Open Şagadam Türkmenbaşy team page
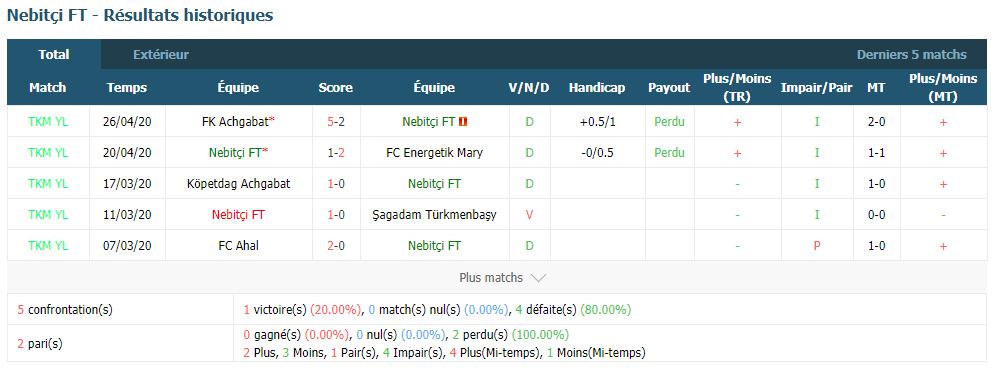 click(x=434, y=215)
